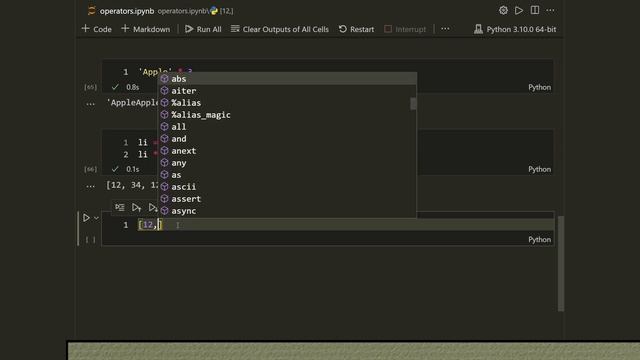The image size is (640, 360).
Task: Click the Python language label of cell 66
Action: 539,169
